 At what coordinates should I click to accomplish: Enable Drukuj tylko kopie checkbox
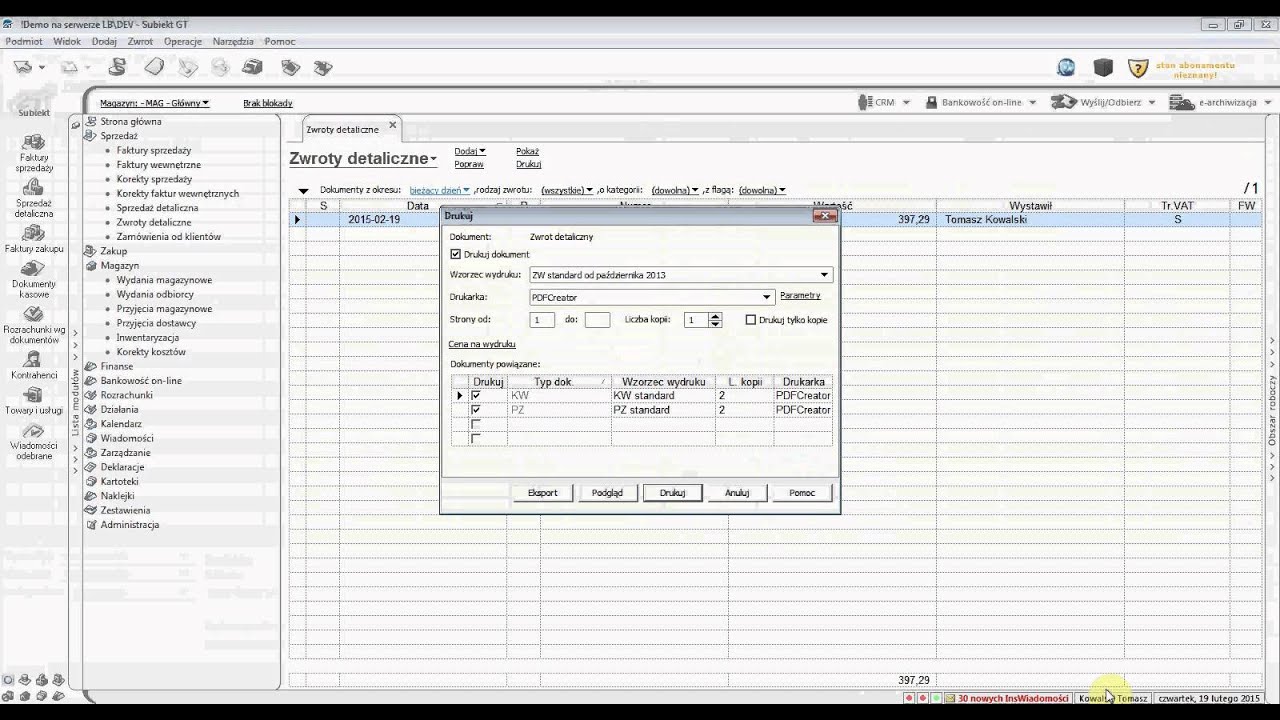[x=751, y=320]
